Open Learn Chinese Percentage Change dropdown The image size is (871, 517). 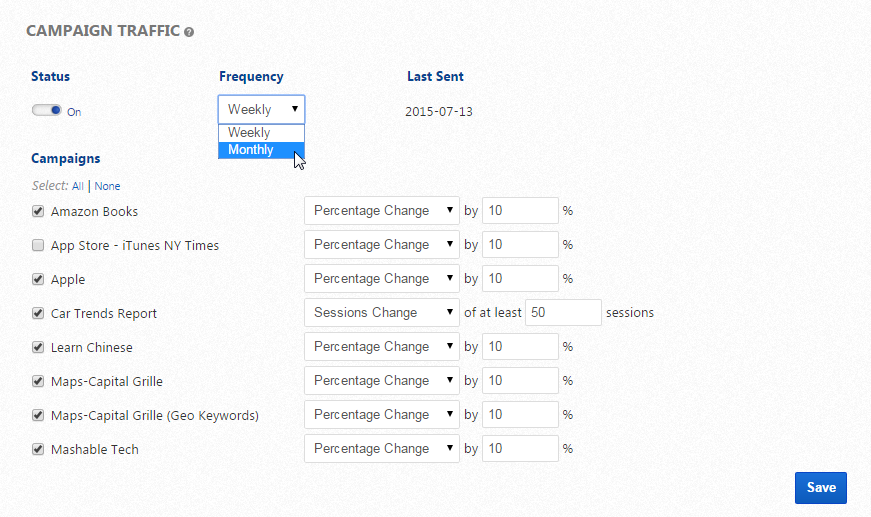[381, 347]
